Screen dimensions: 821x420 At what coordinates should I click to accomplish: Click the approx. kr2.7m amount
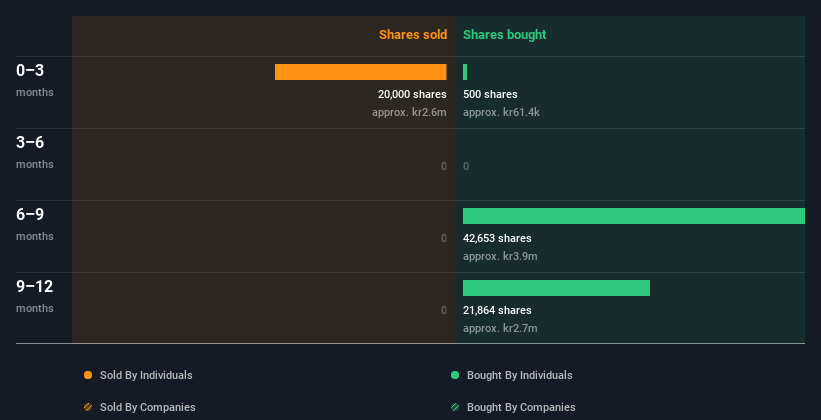click(500, 328)
